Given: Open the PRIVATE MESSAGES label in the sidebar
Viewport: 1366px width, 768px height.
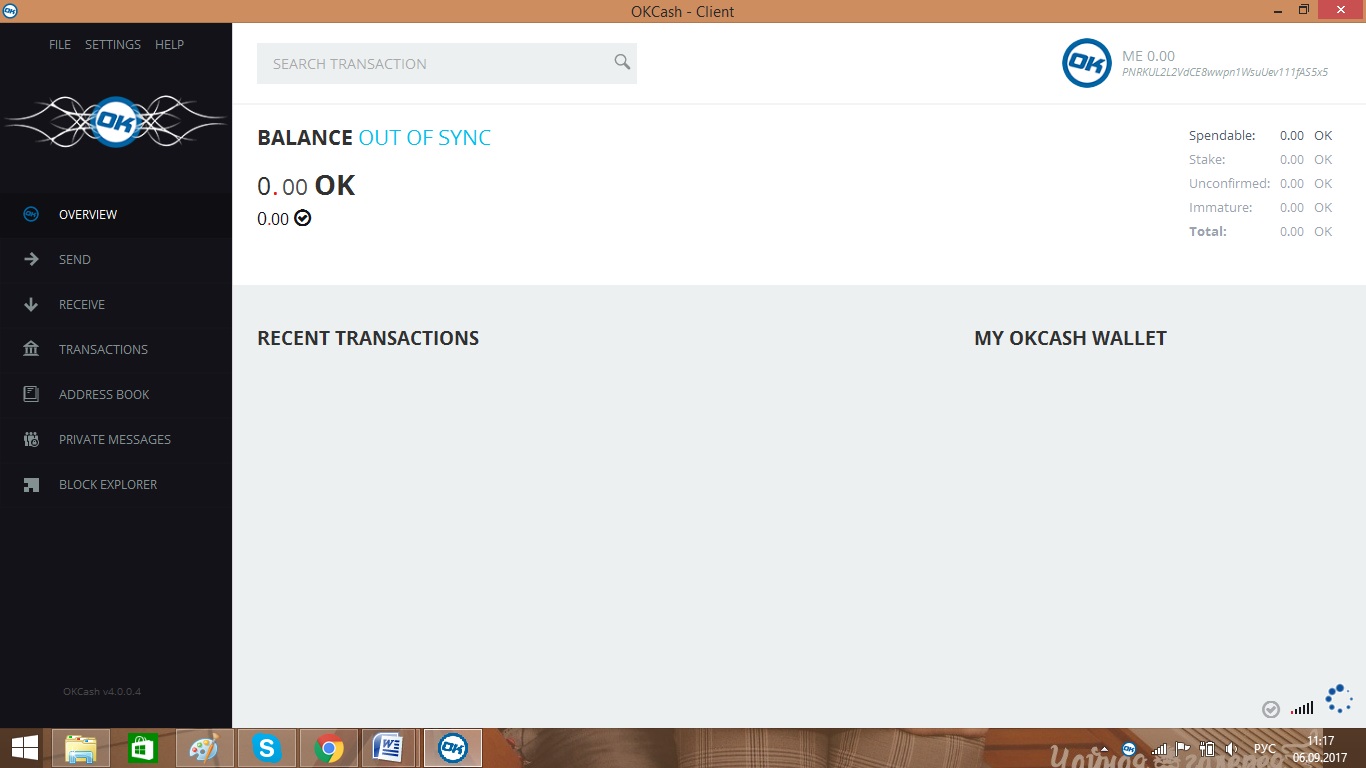Looking at the screenshot, I should click(115, 440).
